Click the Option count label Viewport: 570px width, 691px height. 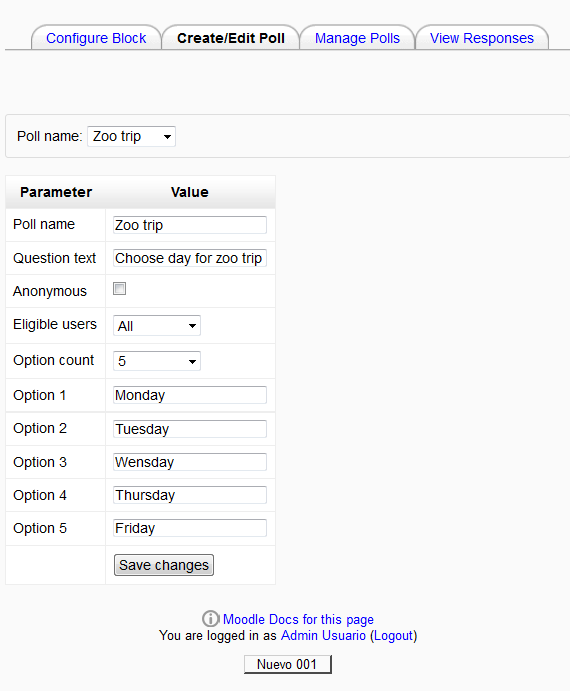tap(53, 360)
